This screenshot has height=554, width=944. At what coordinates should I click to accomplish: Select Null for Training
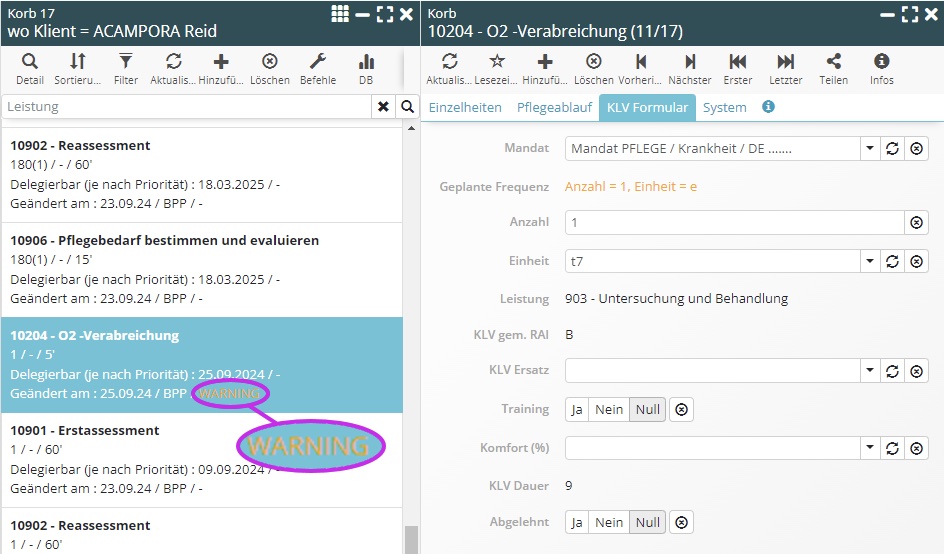click(648, 409)
